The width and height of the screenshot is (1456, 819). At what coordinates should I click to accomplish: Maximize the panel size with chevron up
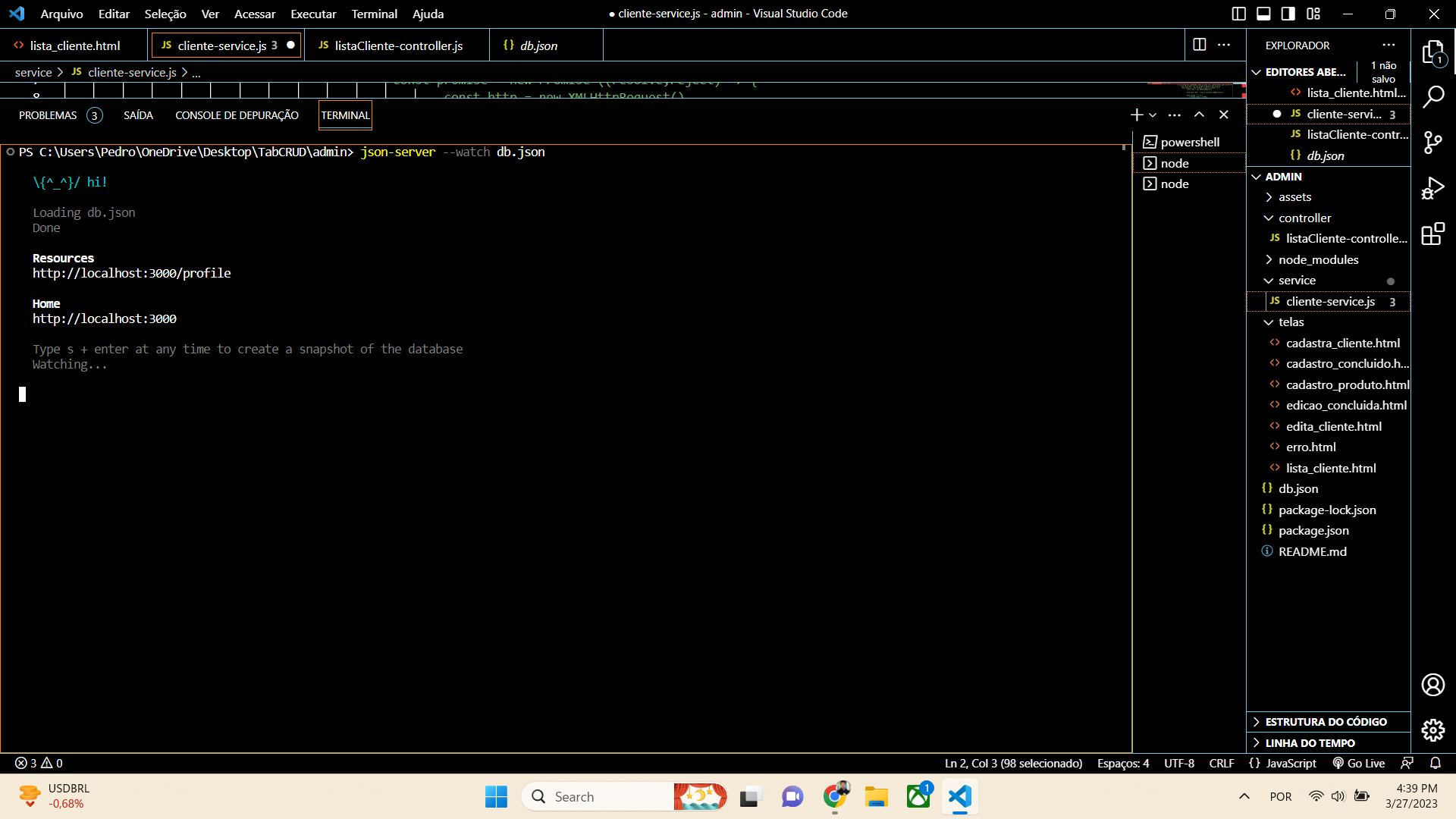pyautogui.click(x=1199, y=115)
